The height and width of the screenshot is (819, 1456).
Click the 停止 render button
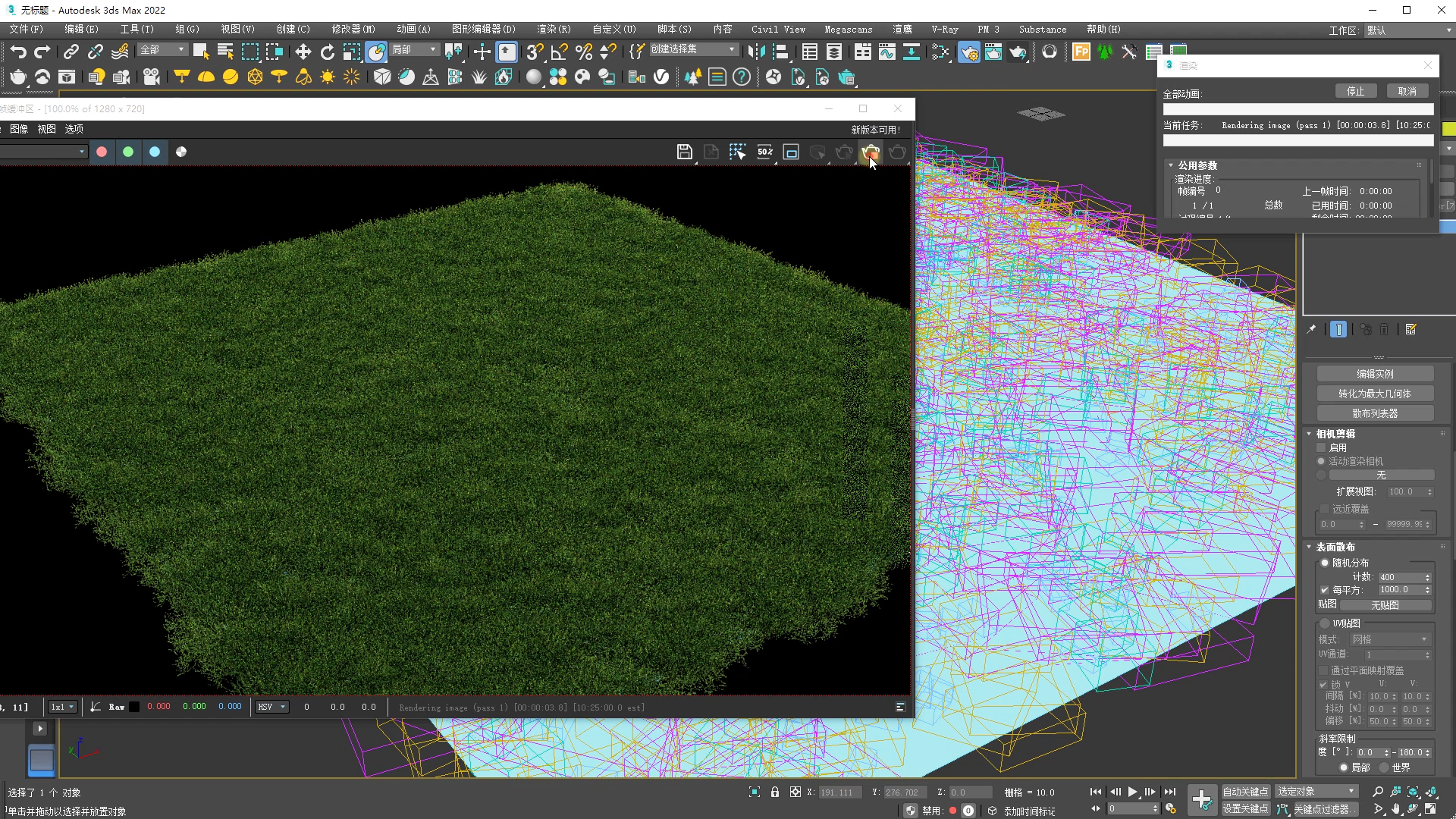1355,91
